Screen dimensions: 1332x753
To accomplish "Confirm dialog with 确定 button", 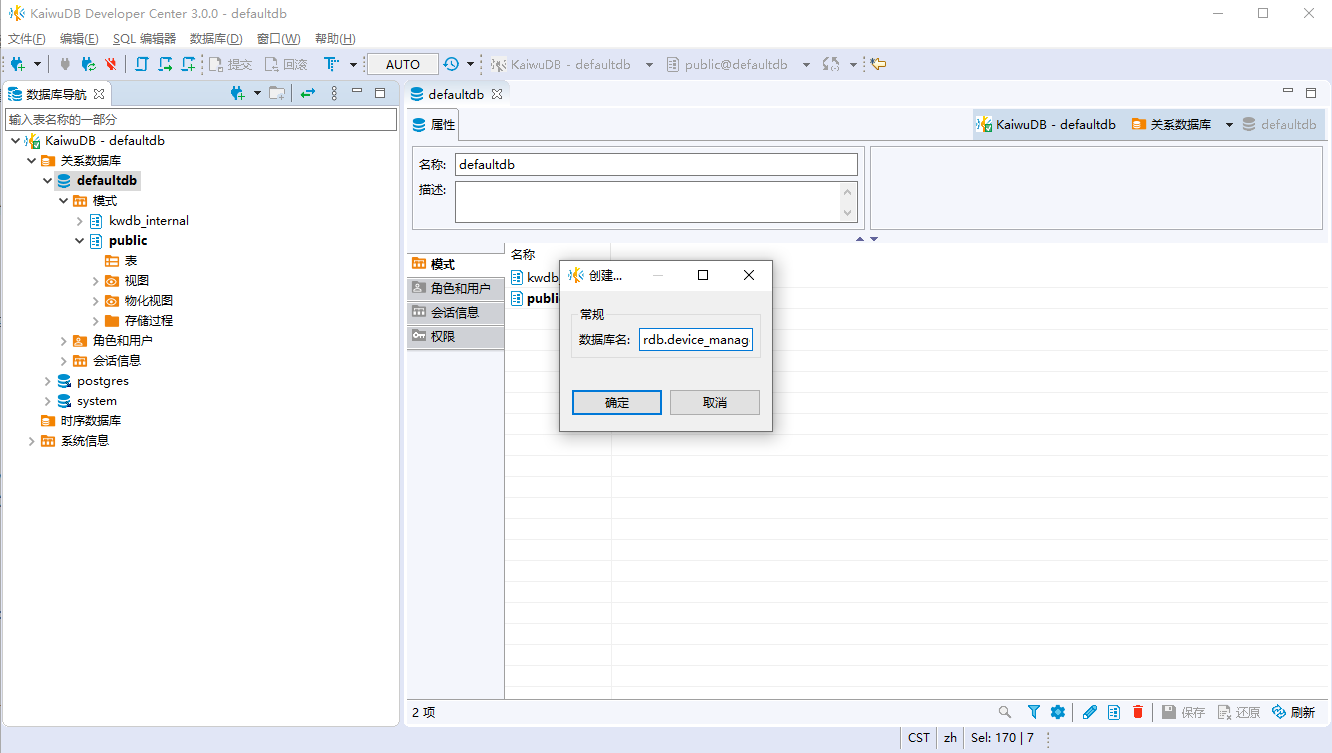I will 617,402.
